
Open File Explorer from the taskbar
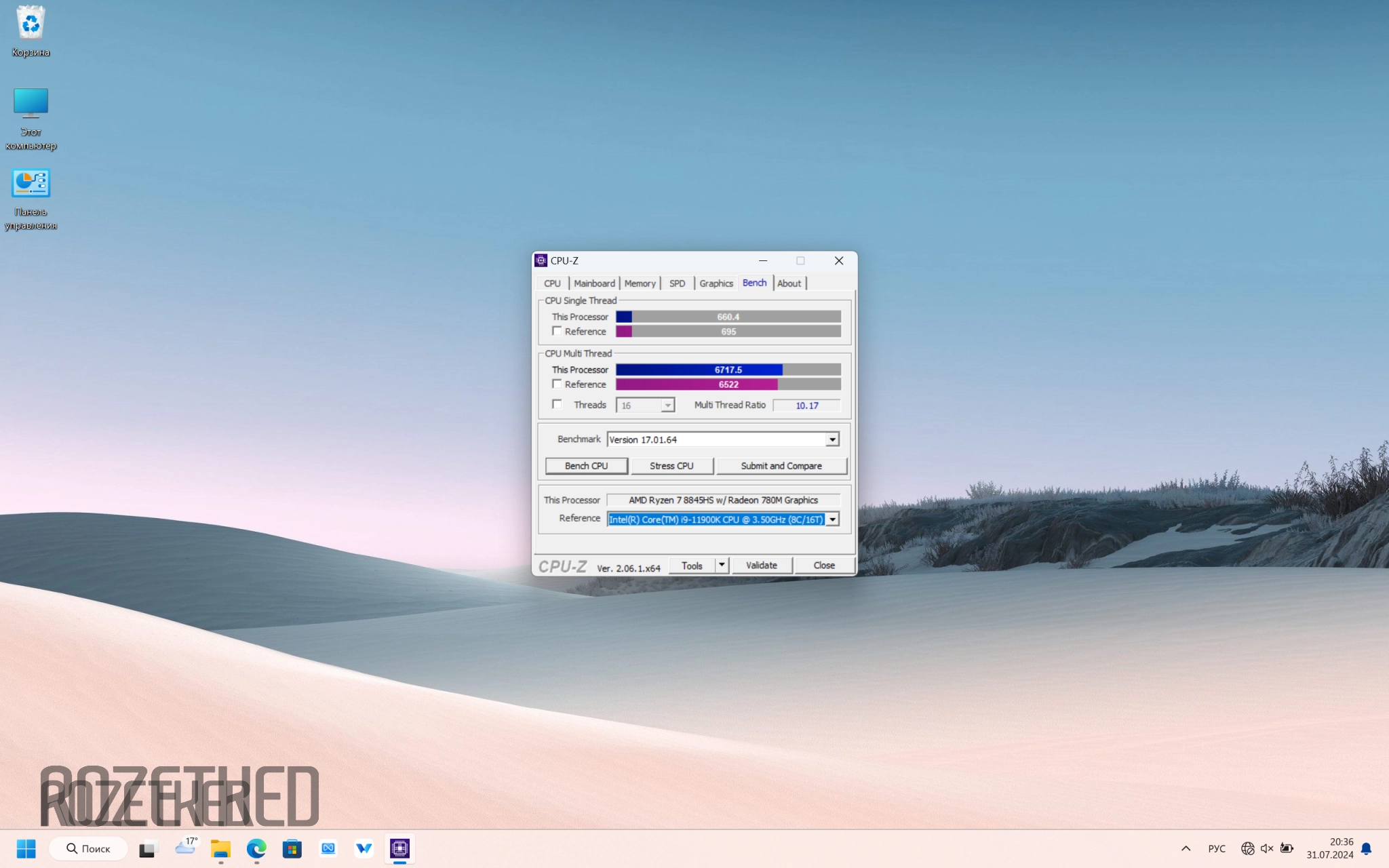click(220, 848)
